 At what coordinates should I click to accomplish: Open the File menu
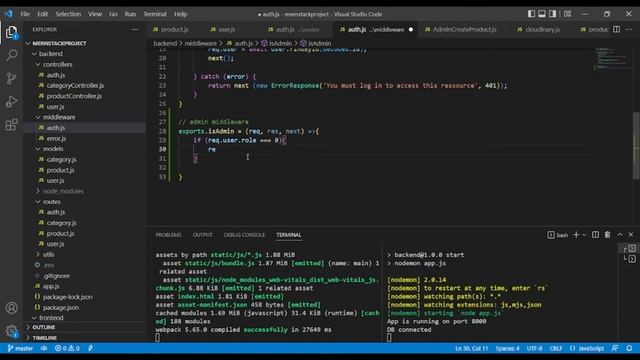25,14
